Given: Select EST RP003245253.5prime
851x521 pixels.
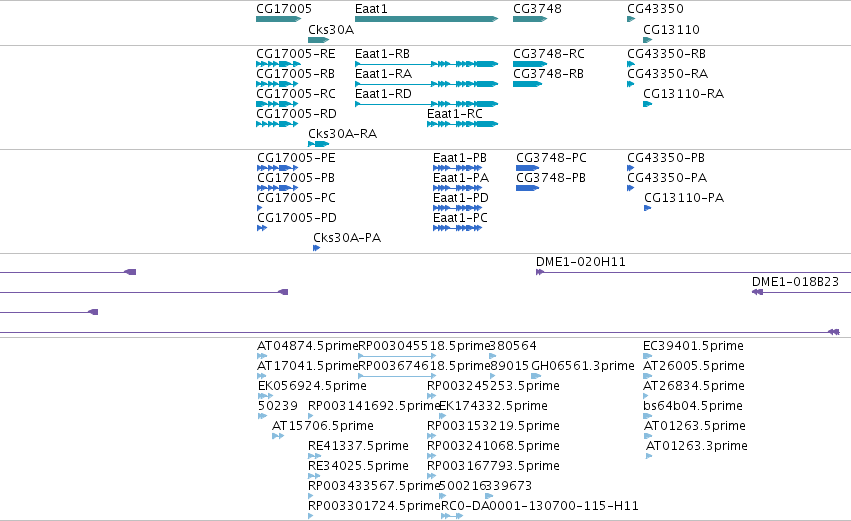Looking at the screenshot, I should pyautogui.click(x=431, y=396).
